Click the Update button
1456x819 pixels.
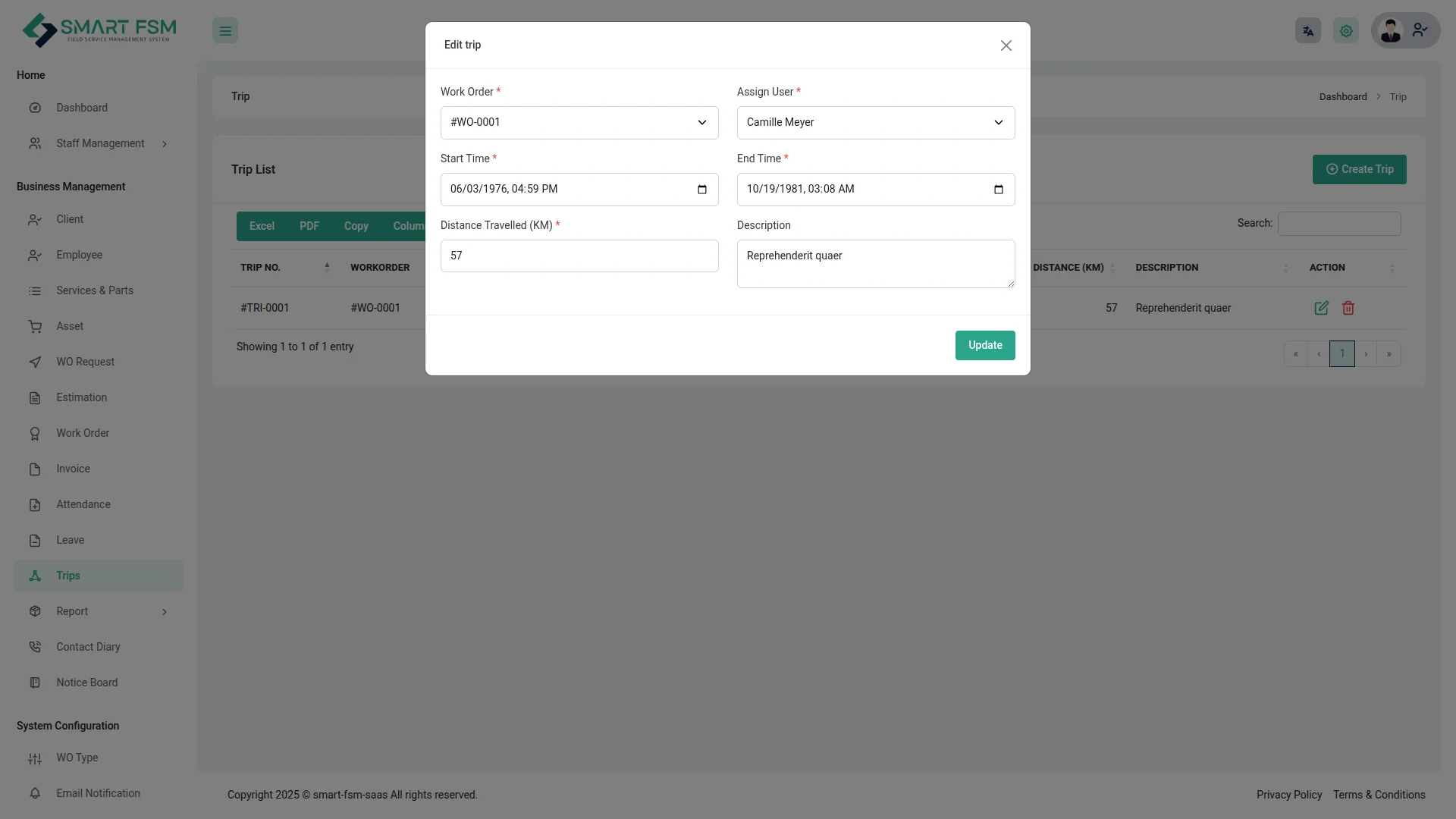[x=984, y=345]
